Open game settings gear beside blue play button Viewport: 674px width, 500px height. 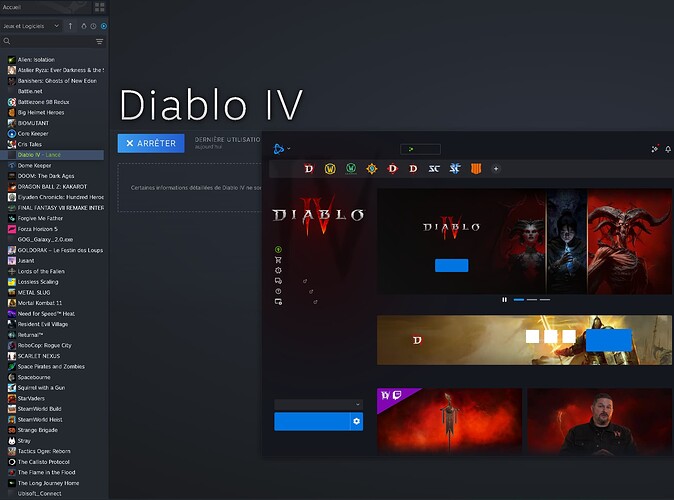(356, 421)
